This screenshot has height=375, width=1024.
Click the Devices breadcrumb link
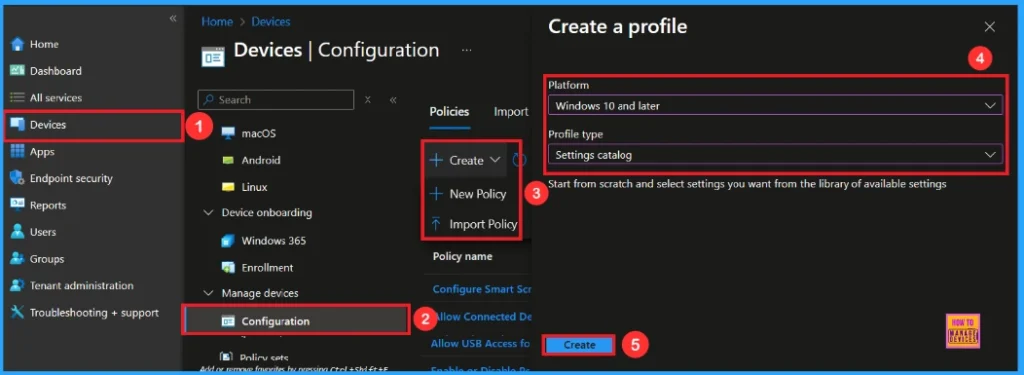tap(271, 22)
